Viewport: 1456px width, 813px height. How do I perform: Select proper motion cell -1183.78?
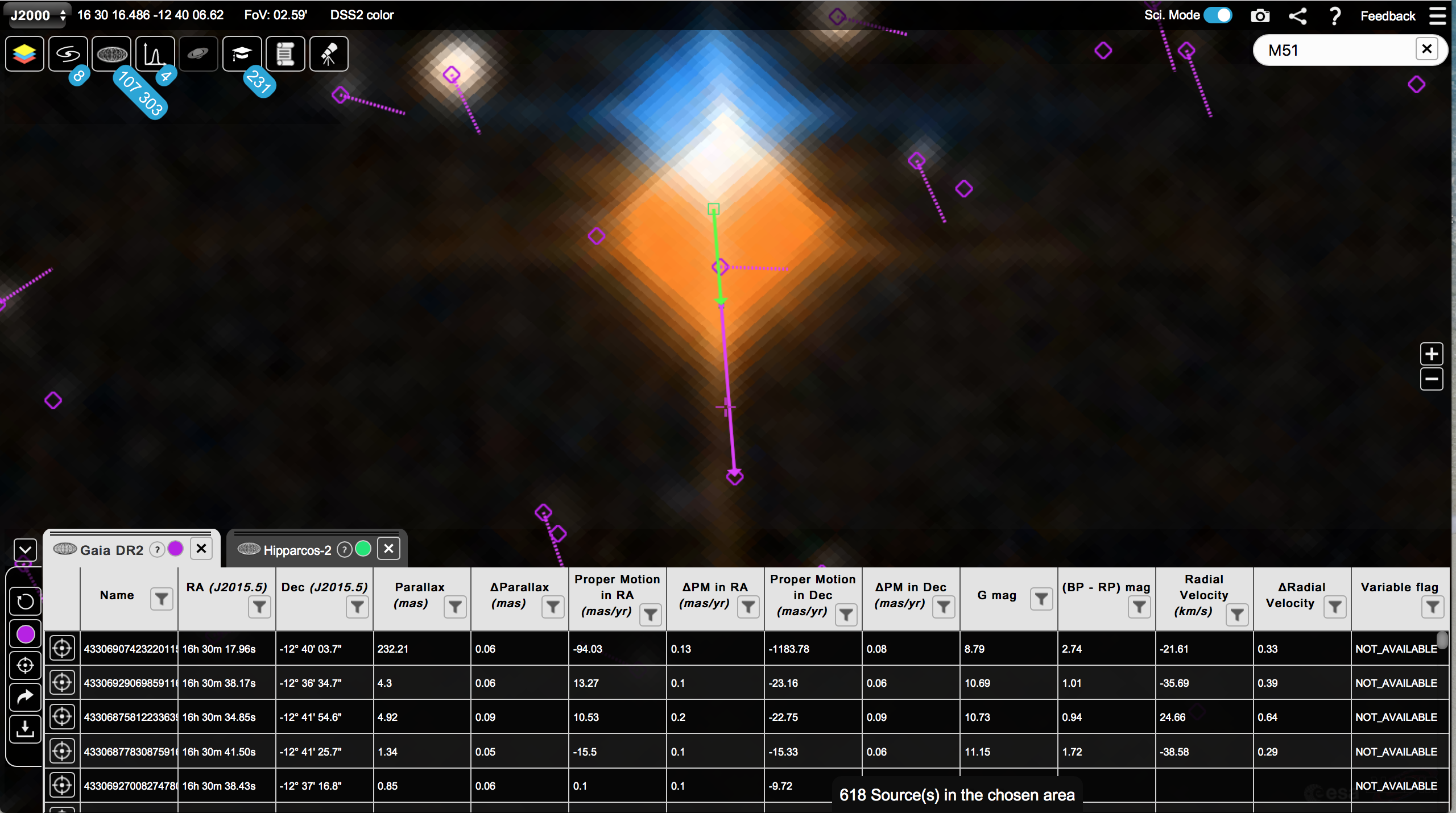814,649
